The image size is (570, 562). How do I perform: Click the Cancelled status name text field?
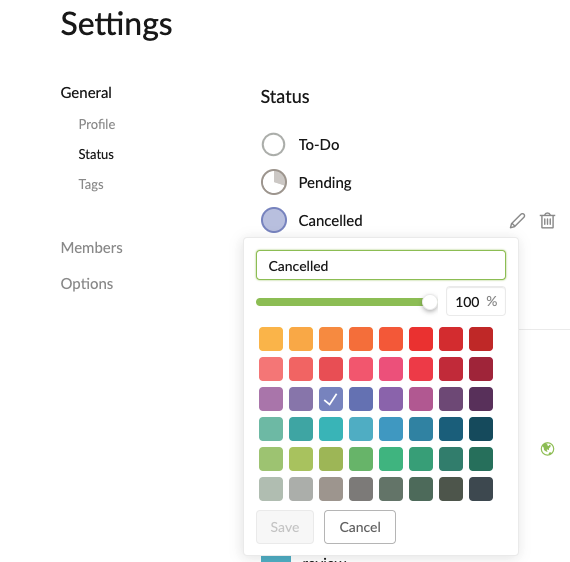381,265
